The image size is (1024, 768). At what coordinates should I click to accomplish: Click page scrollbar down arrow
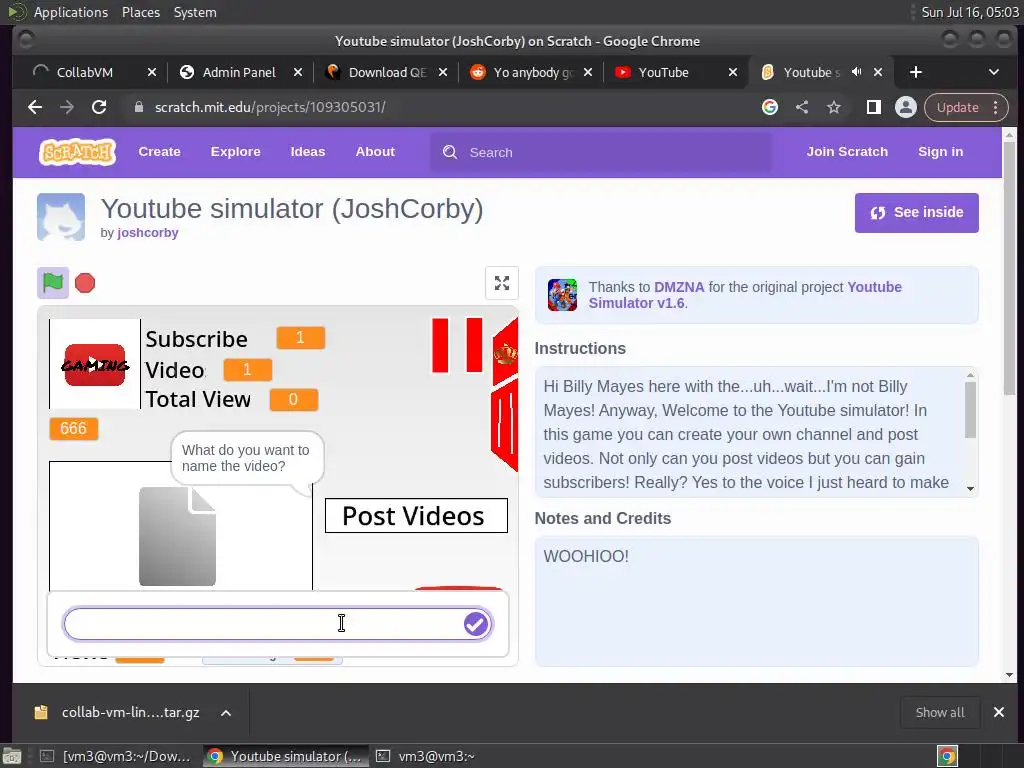point(1010,675)
